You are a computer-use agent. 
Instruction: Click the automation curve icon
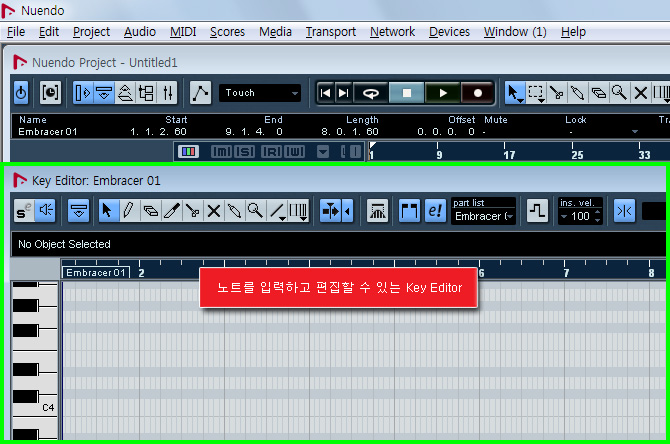pos(200,93)
